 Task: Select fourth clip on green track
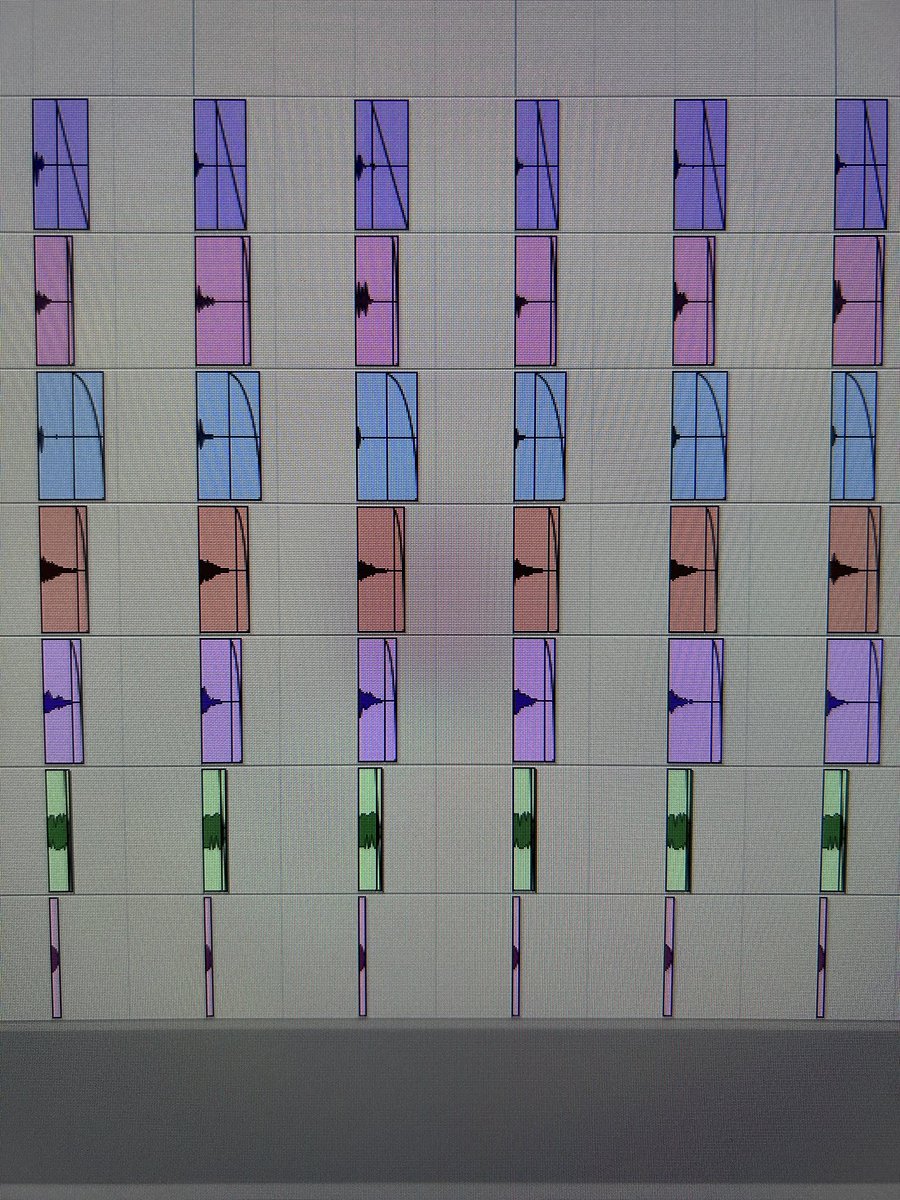[x=525, y=830]
